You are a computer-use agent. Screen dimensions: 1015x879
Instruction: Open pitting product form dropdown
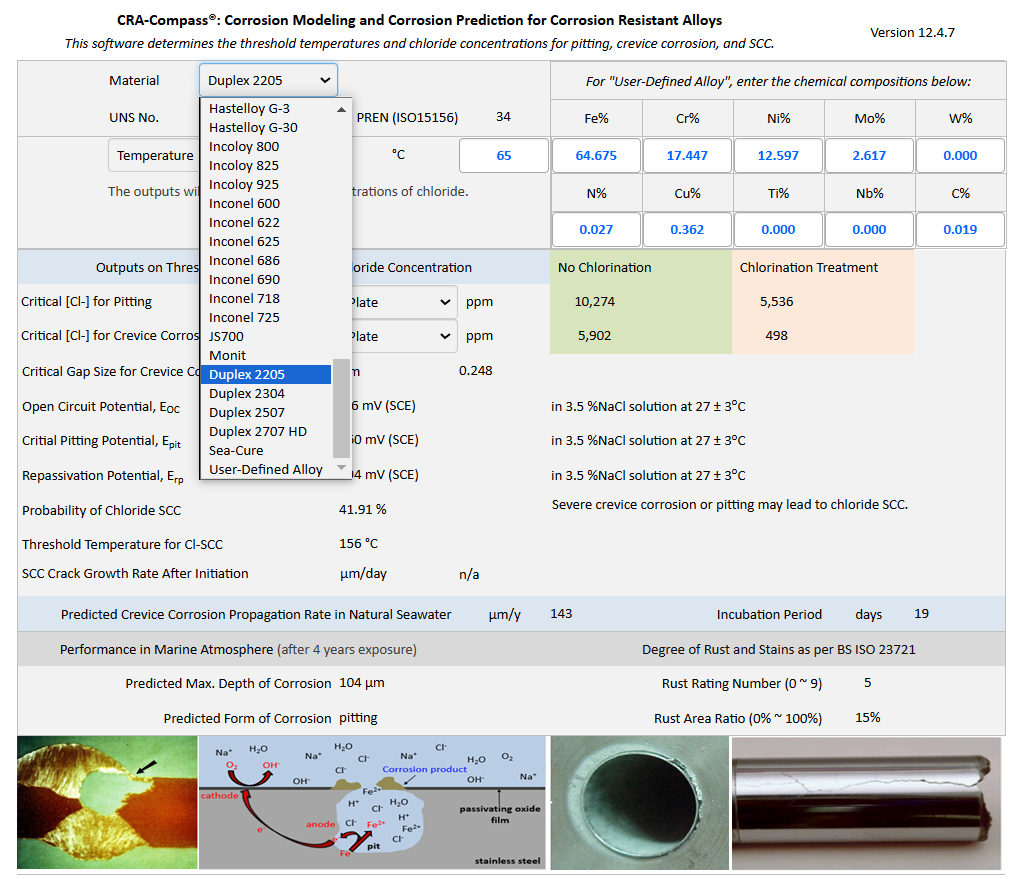point(404,302)
